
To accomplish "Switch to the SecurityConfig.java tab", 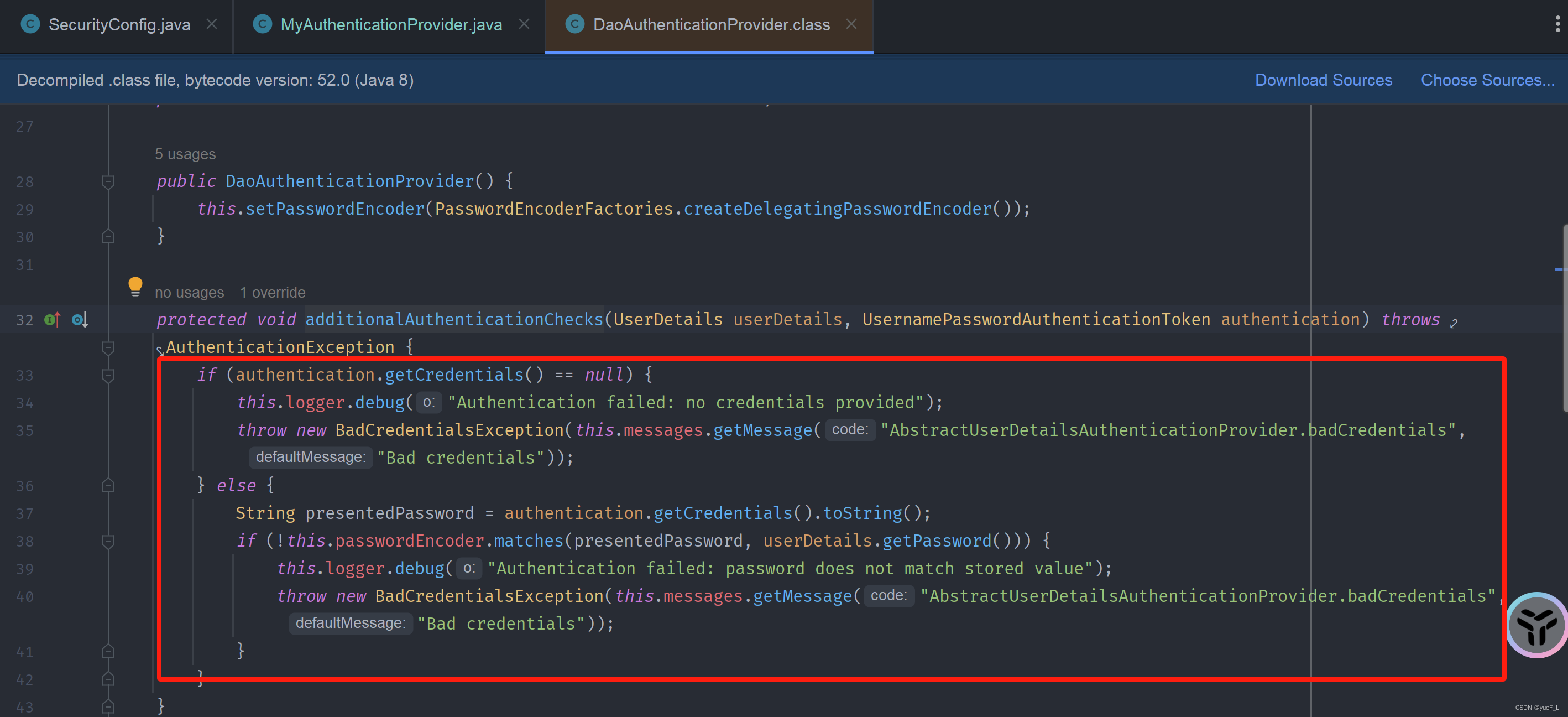I will pyautogui.click(x=119, y=24).
